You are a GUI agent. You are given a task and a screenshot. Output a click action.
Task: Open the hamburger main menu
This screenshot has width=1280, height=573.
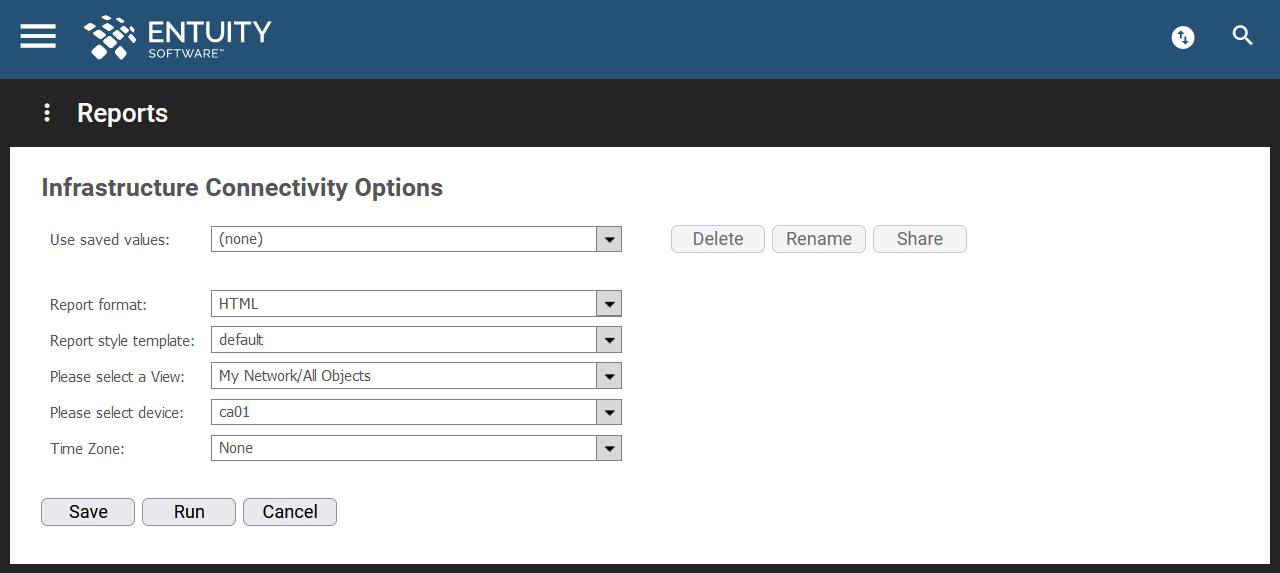(x=38, y=36)
